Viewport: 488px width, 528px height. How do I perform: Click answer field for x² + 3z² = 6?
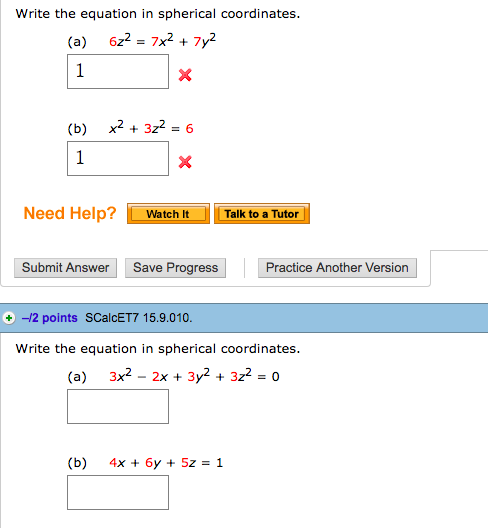pyautogui.click(x=118, y=159)
